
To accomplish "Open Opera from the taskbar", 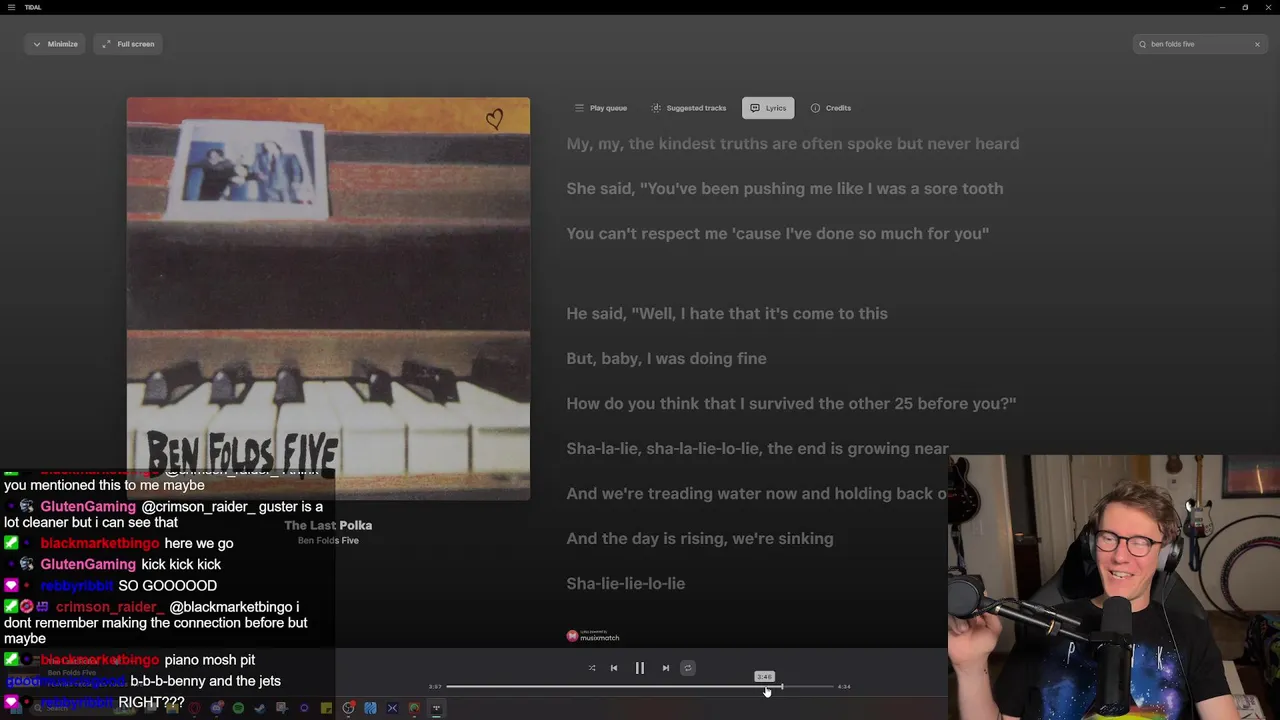I will pyautogui.click(x=194, y=708).
